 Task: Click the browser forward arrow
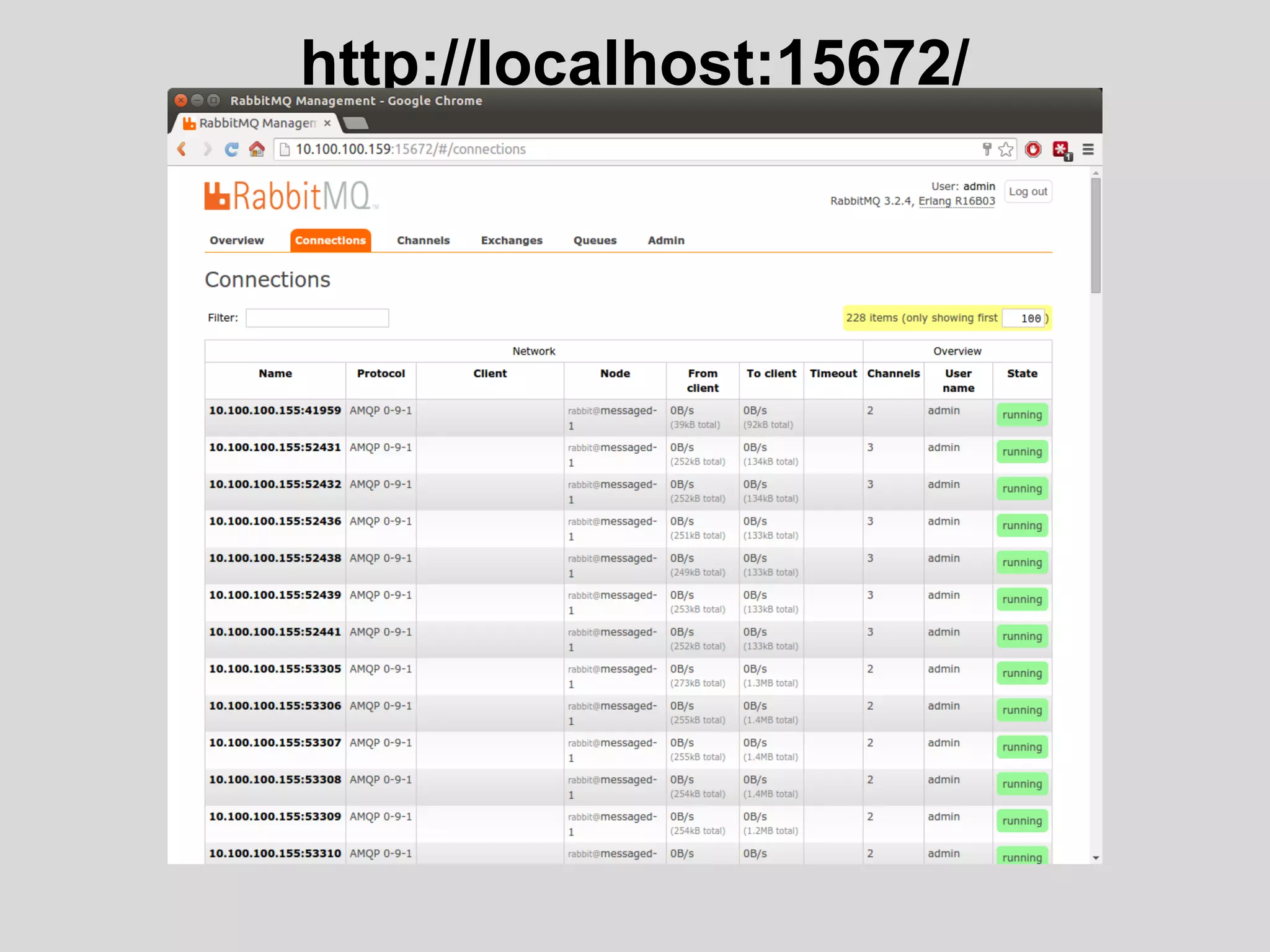click(x=207, y=149)
